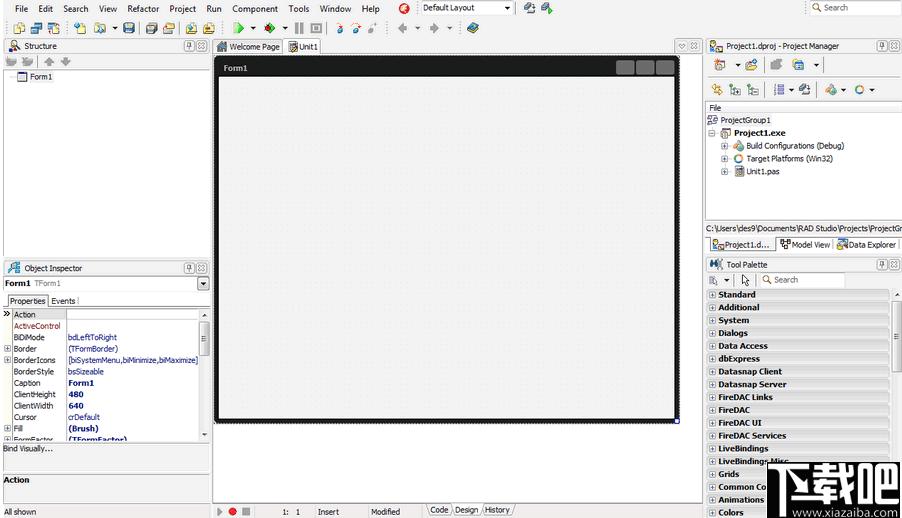The width and height of the screenshot is (902, 518).
Task: Click the Program reset stop icon
Action: (316, 28)
